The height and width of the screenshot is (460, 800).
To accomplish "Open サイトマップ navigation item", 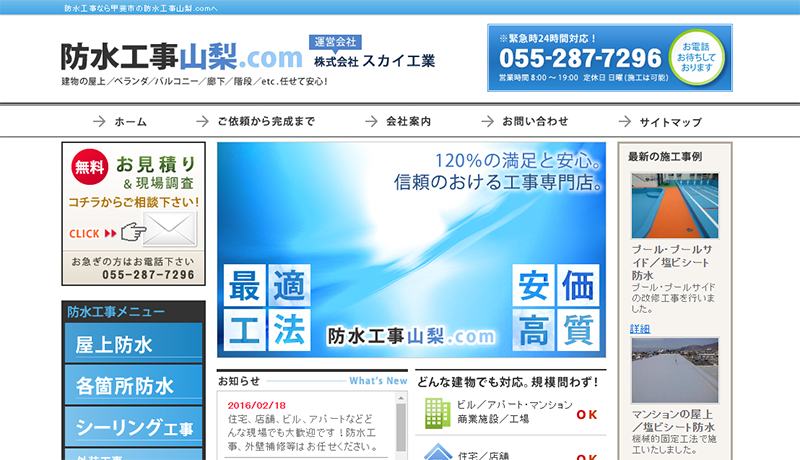I will click(x=660, y=122).
